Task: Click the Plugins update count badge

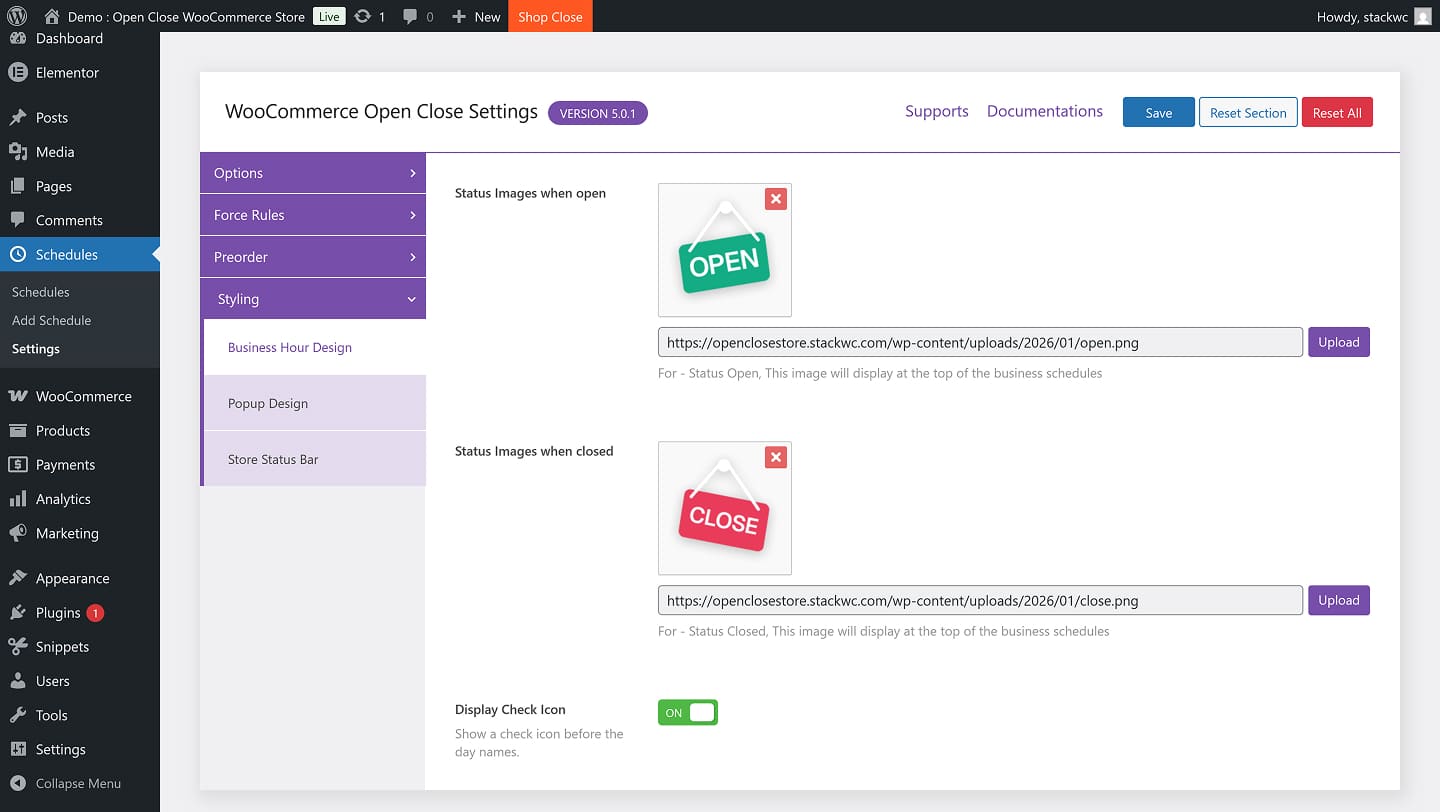Action: click(95, 613)
